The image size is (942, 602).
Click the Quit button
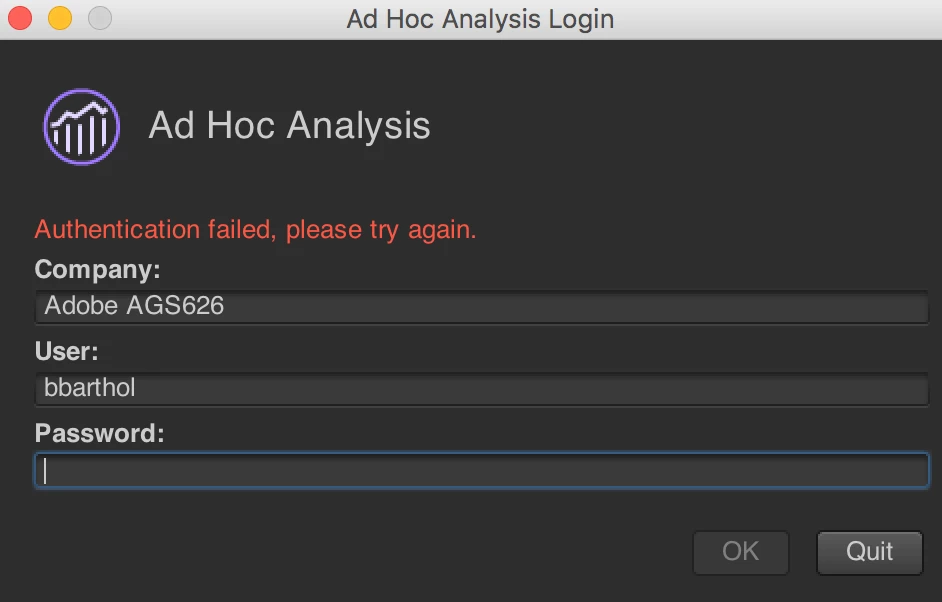pyautogui.click(x=869, y=552)
